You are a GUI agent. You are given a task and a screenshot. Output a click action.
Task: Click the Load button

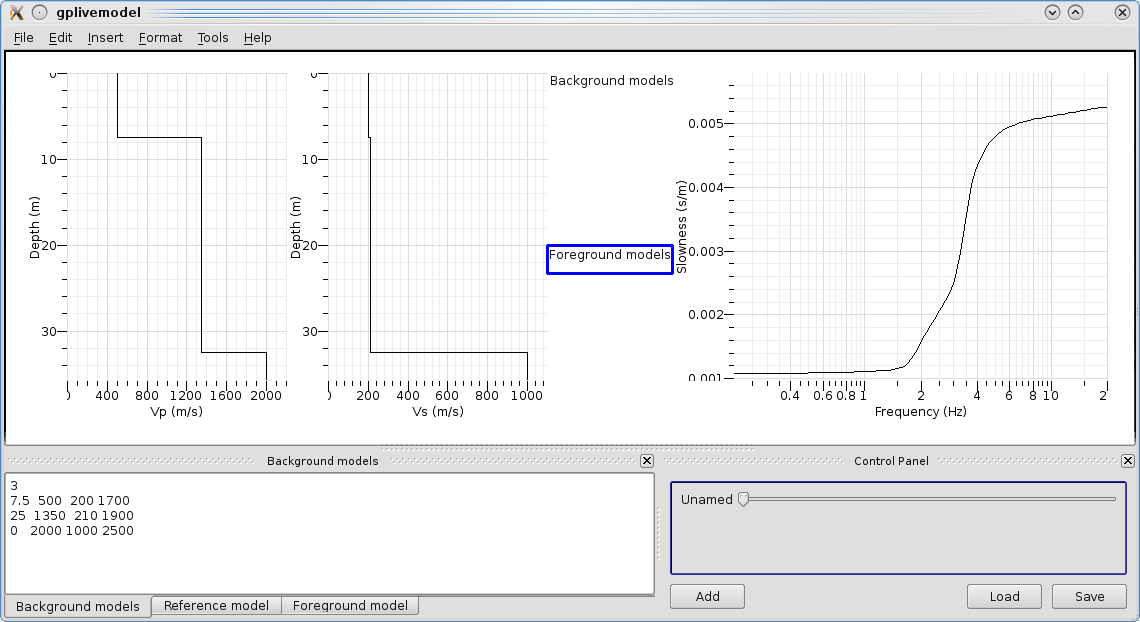point(1004,597)
